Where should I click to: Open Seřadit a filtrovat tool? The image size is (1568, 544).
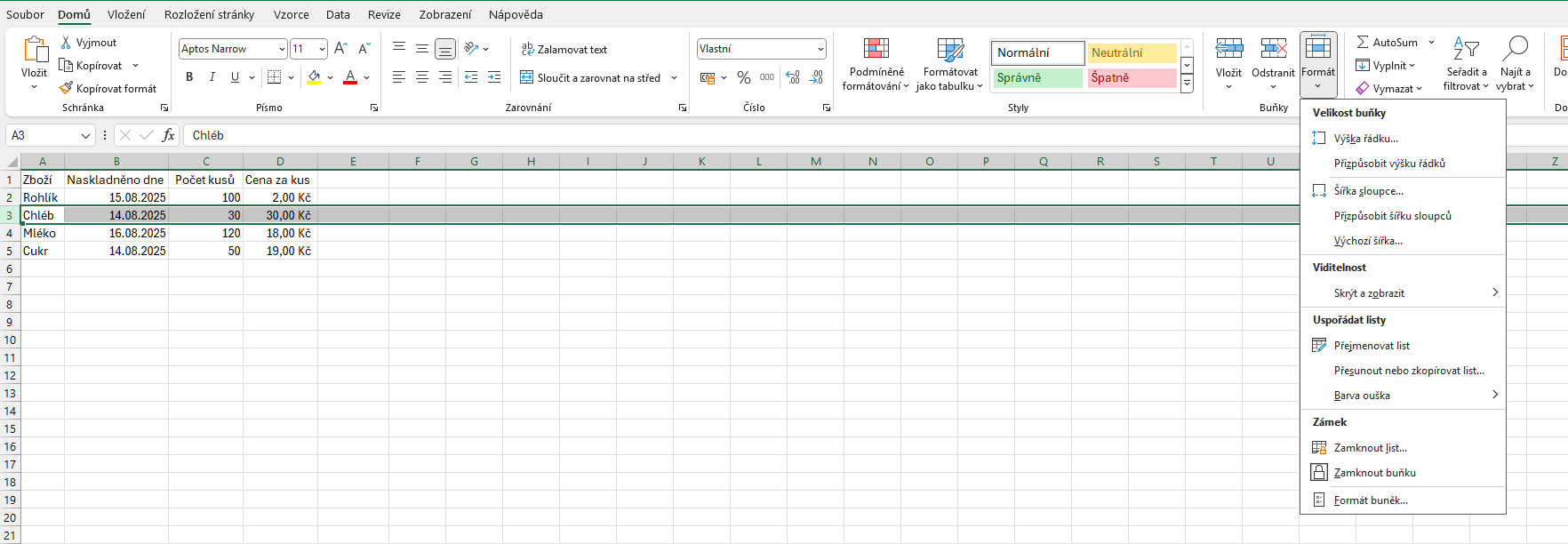pos(1466,64)
